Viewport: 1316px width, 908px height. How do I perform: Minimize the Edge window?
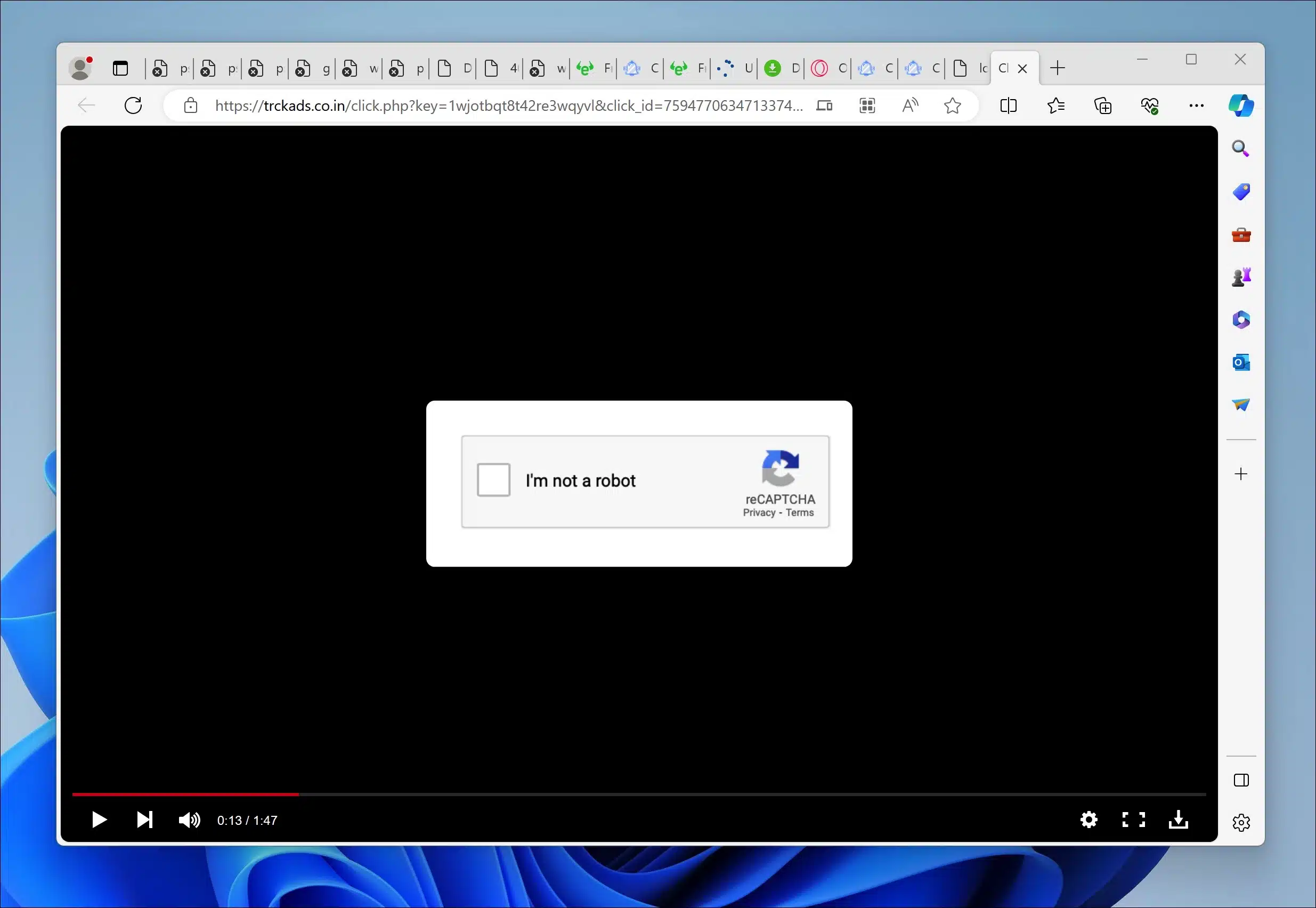coord(1142,59)
